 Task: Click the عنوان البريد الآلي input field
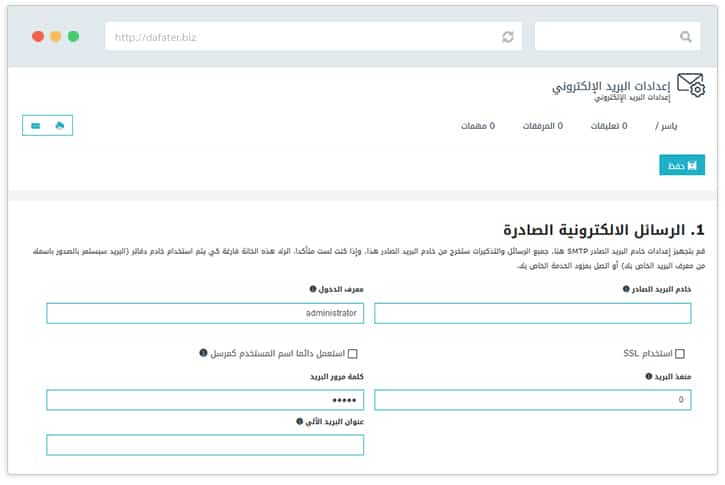point(205,445)
